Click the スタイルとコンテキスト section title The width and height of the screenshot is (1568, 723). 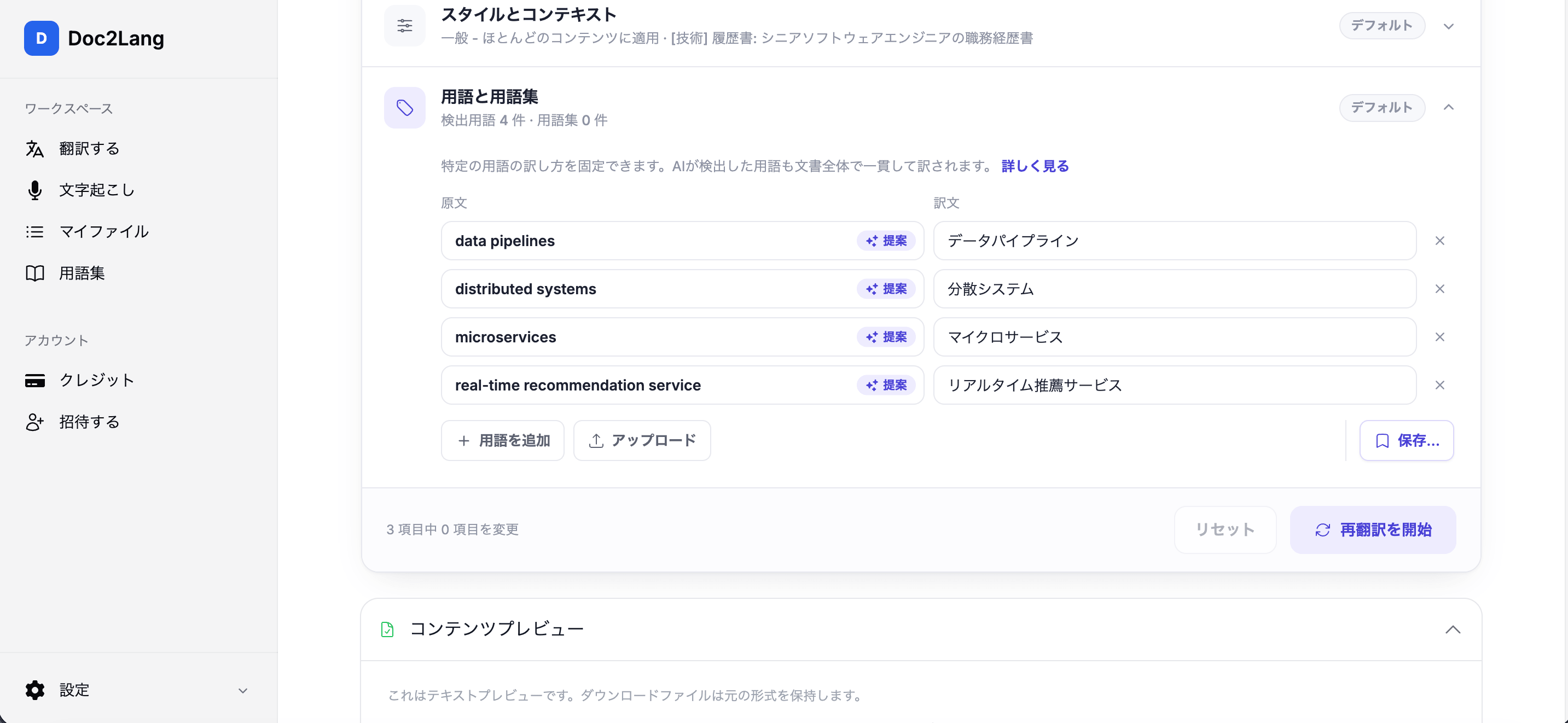529,15
